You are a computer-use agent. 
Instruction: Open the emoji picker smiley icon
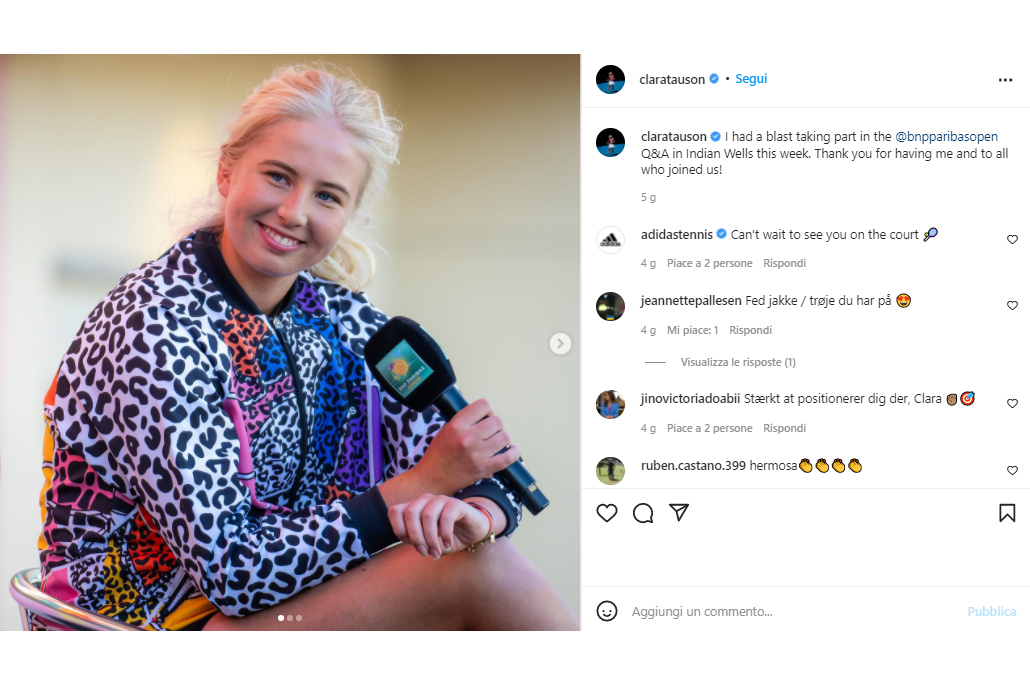click(x=606, y=611)
